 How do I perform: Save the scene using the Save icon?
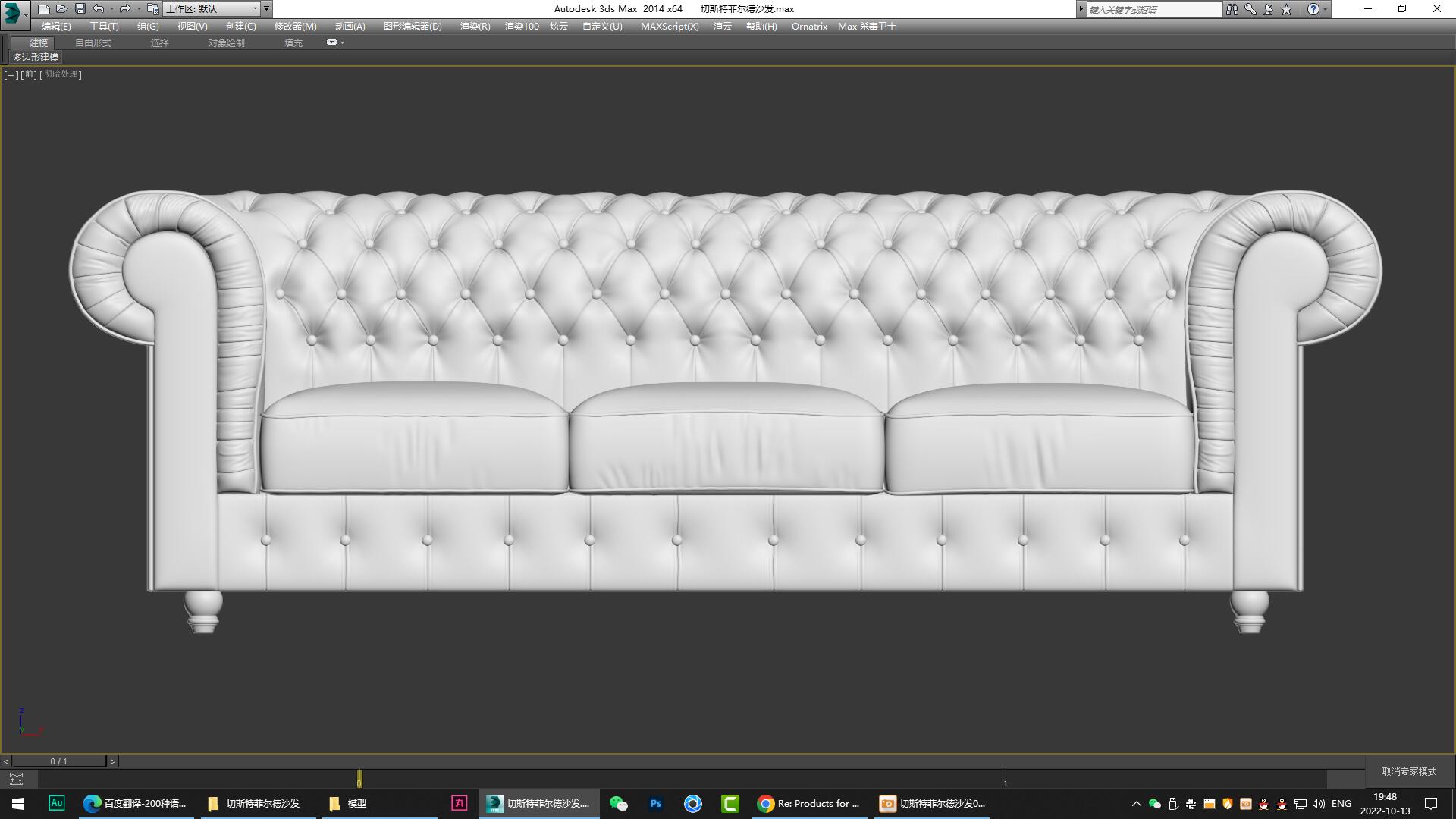point(79,8)
